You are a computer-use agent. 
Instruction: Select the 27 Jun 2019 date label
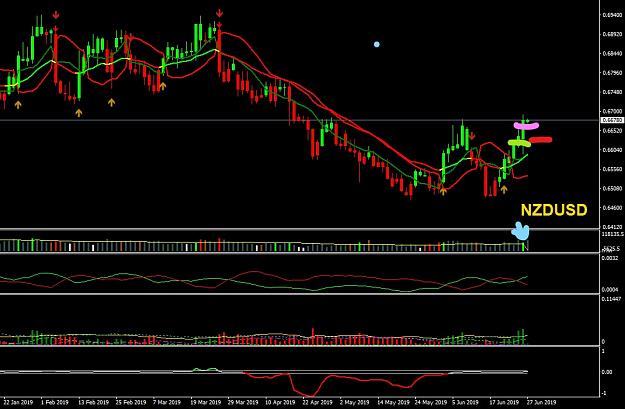tap(541, 402)
